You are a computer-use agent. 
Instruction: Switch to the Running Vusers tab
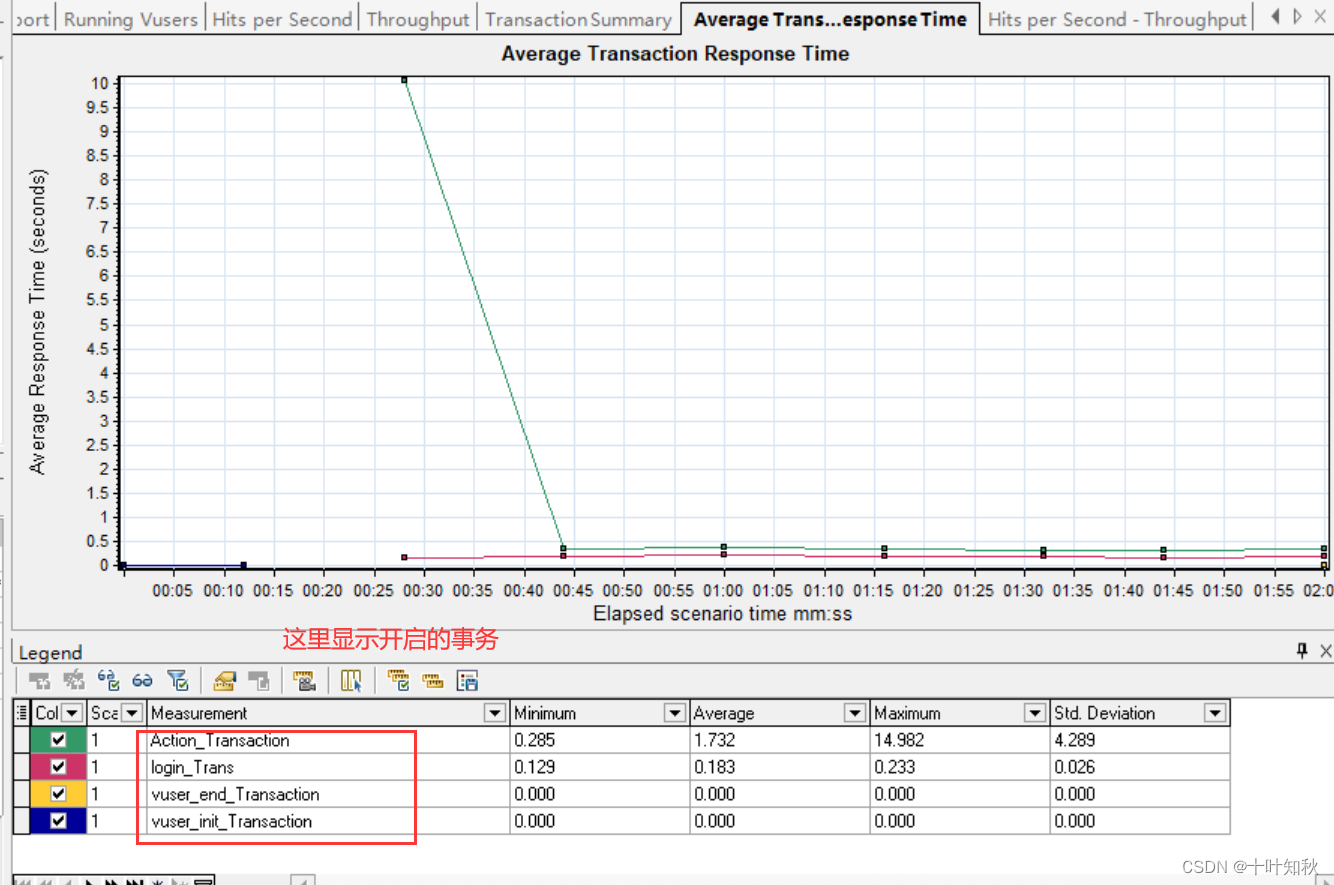point(131,19)
